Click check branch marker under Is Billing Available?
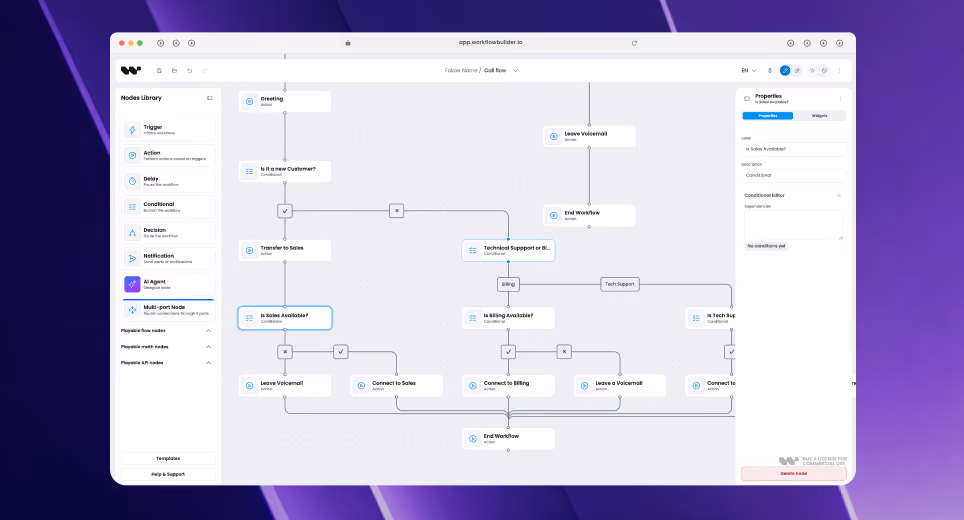The height and width of the screenshot is (520, 964). pos(508,352)
